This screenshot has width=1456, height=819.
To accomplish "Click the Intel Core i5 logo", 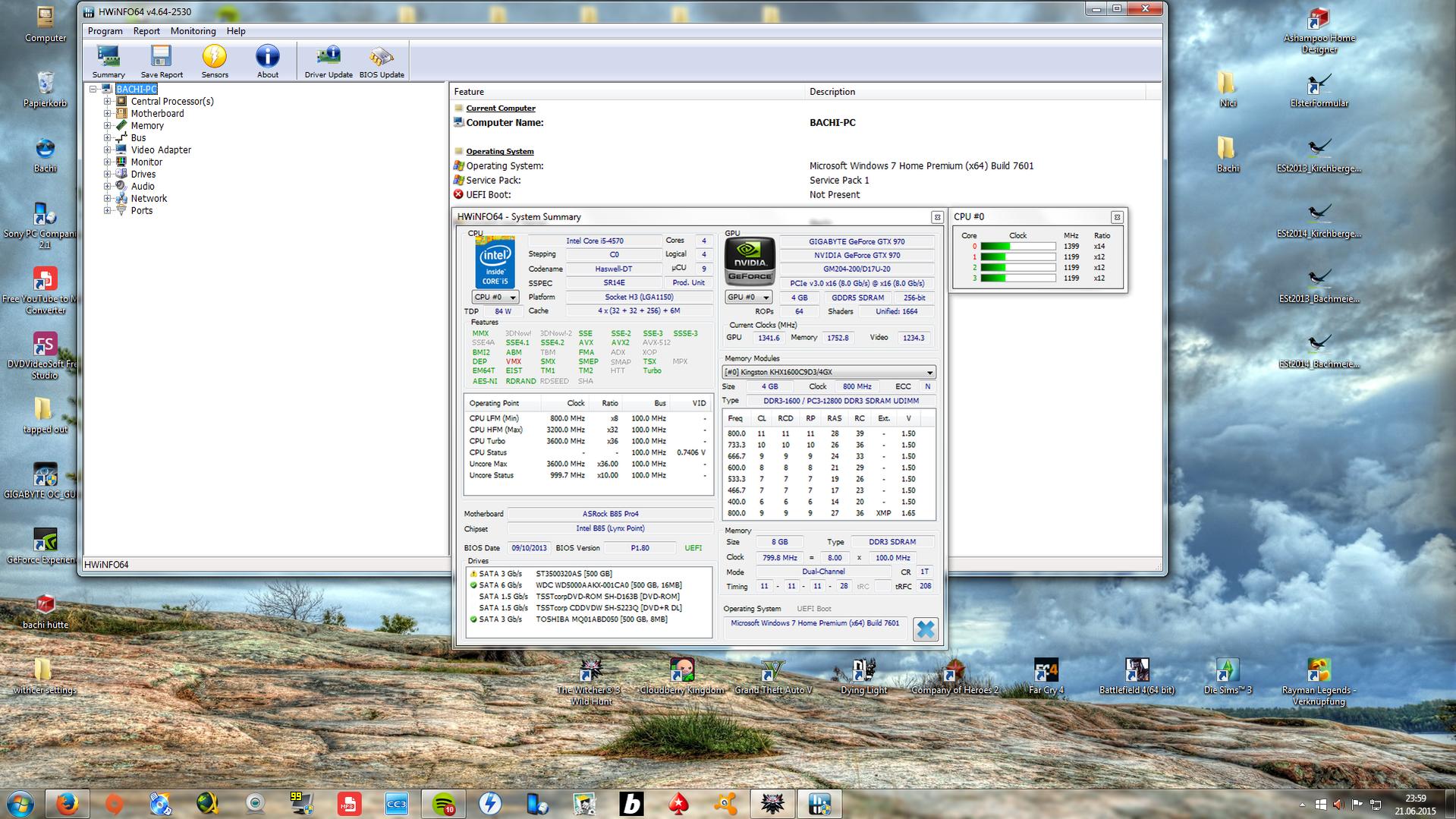I will pyautogui.click(x=495, y=262).
